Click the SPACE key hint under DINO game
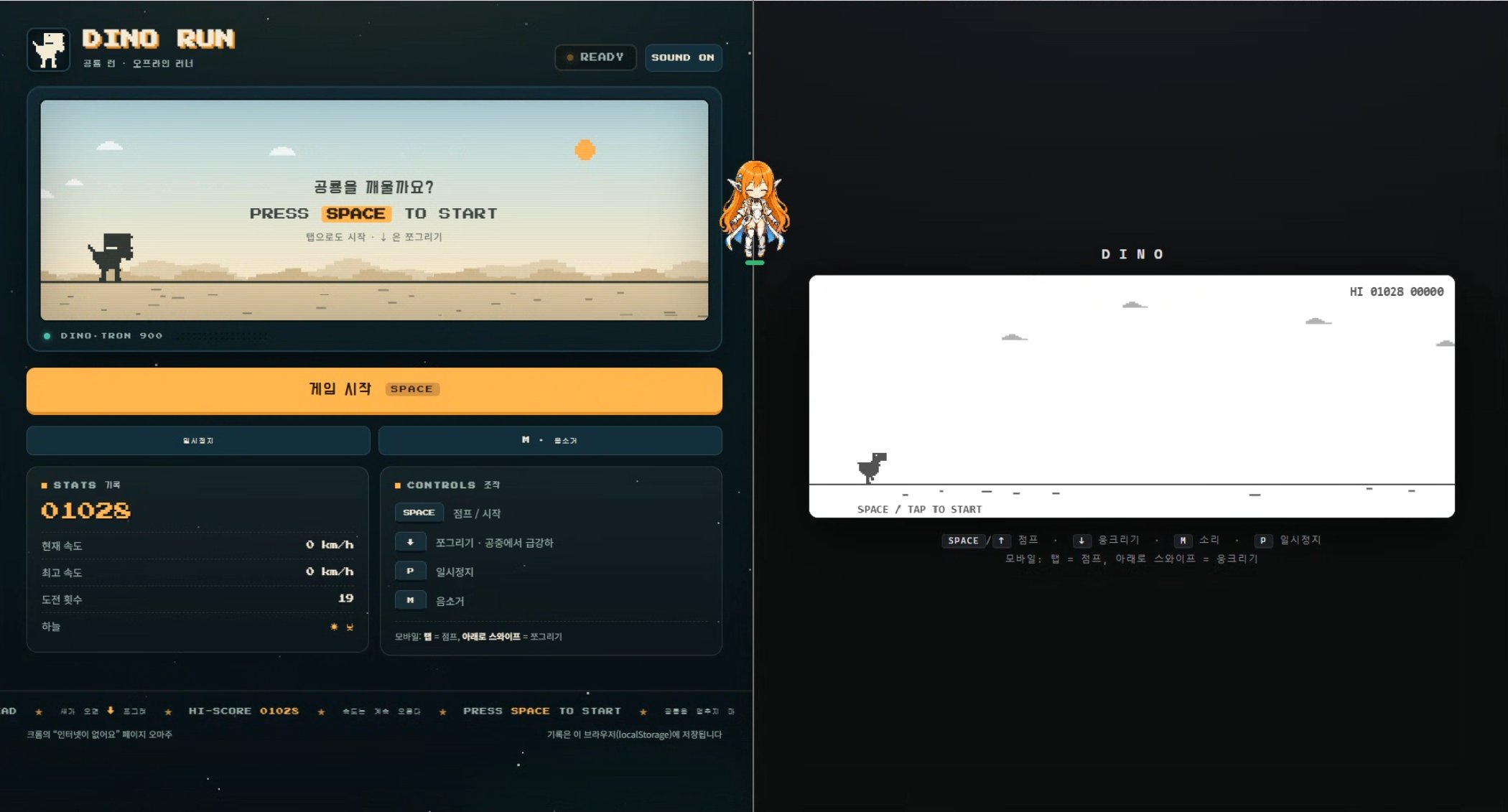Image resolution: width=1508 pixels, height=812 pixels. point(963,541)
